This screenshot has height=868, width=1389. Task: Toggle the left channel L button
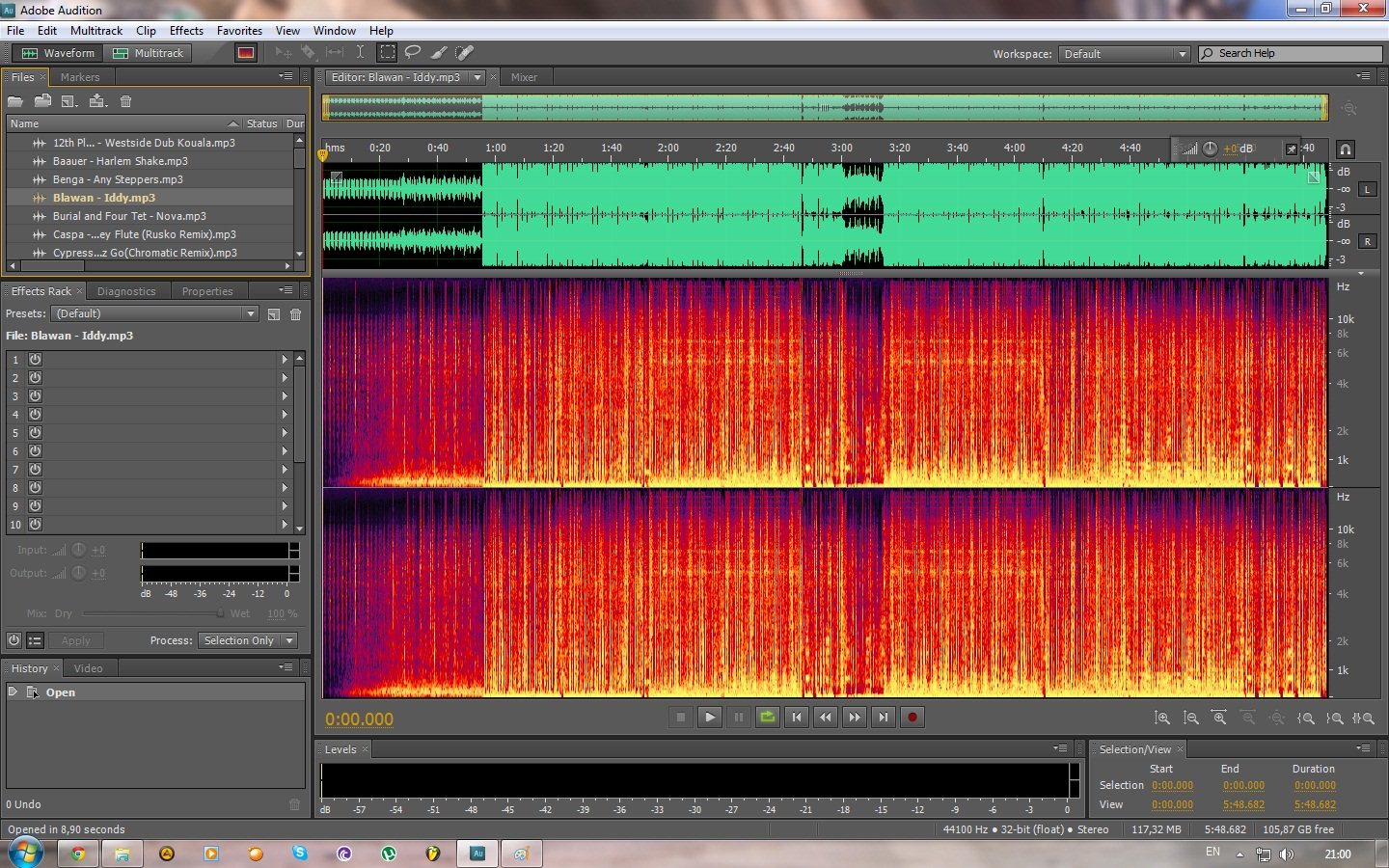point(1367,190)
